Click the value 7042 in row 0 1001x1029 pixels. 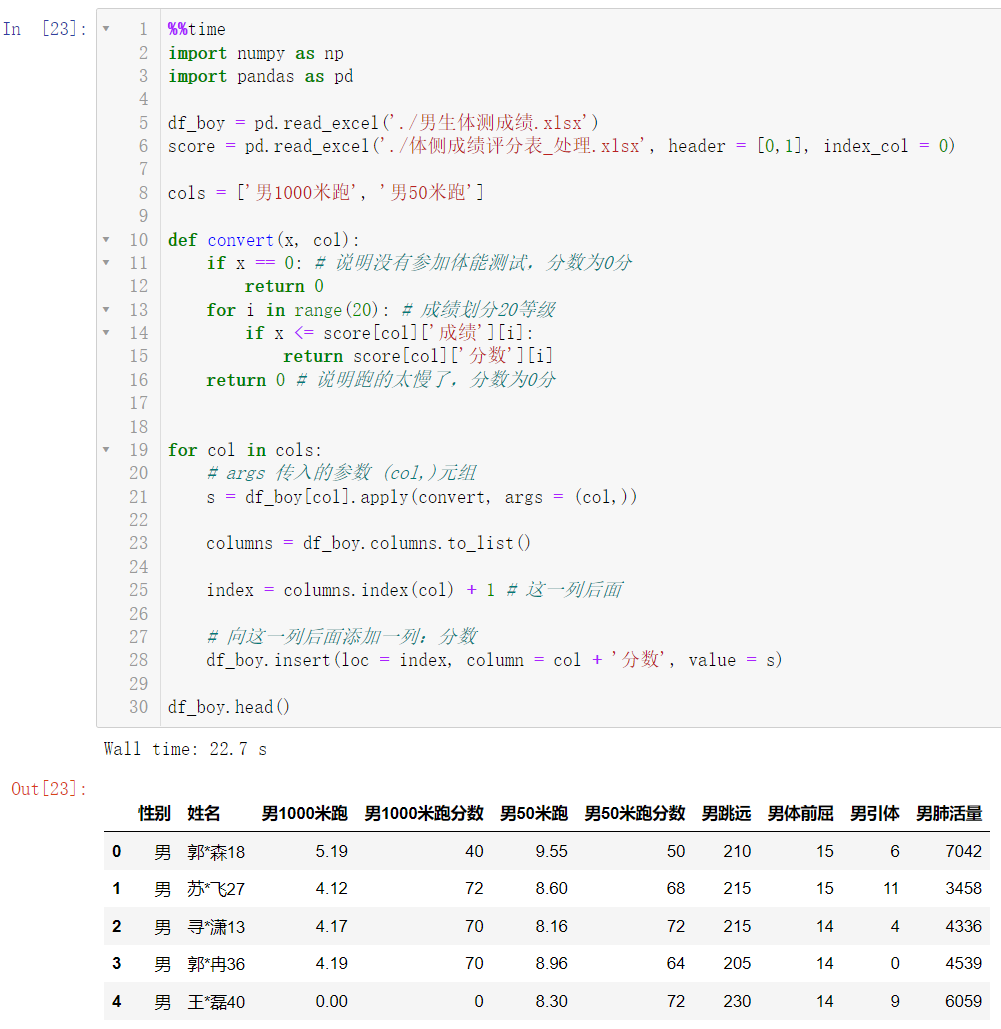[x=964, y=851]
